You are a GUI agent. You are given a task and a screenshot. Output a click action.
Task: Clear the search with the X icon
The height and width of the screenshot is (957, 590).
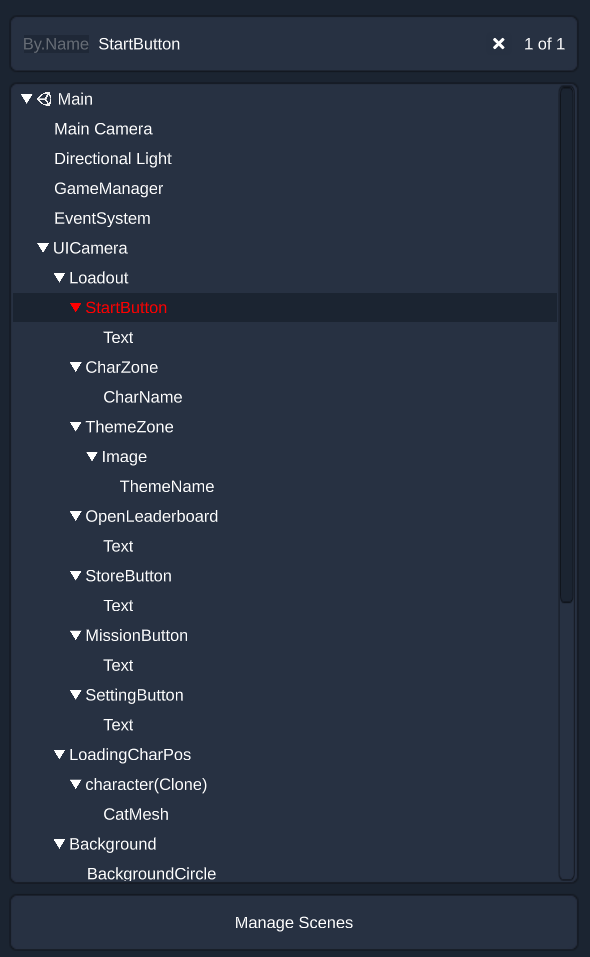pos(498,44)
